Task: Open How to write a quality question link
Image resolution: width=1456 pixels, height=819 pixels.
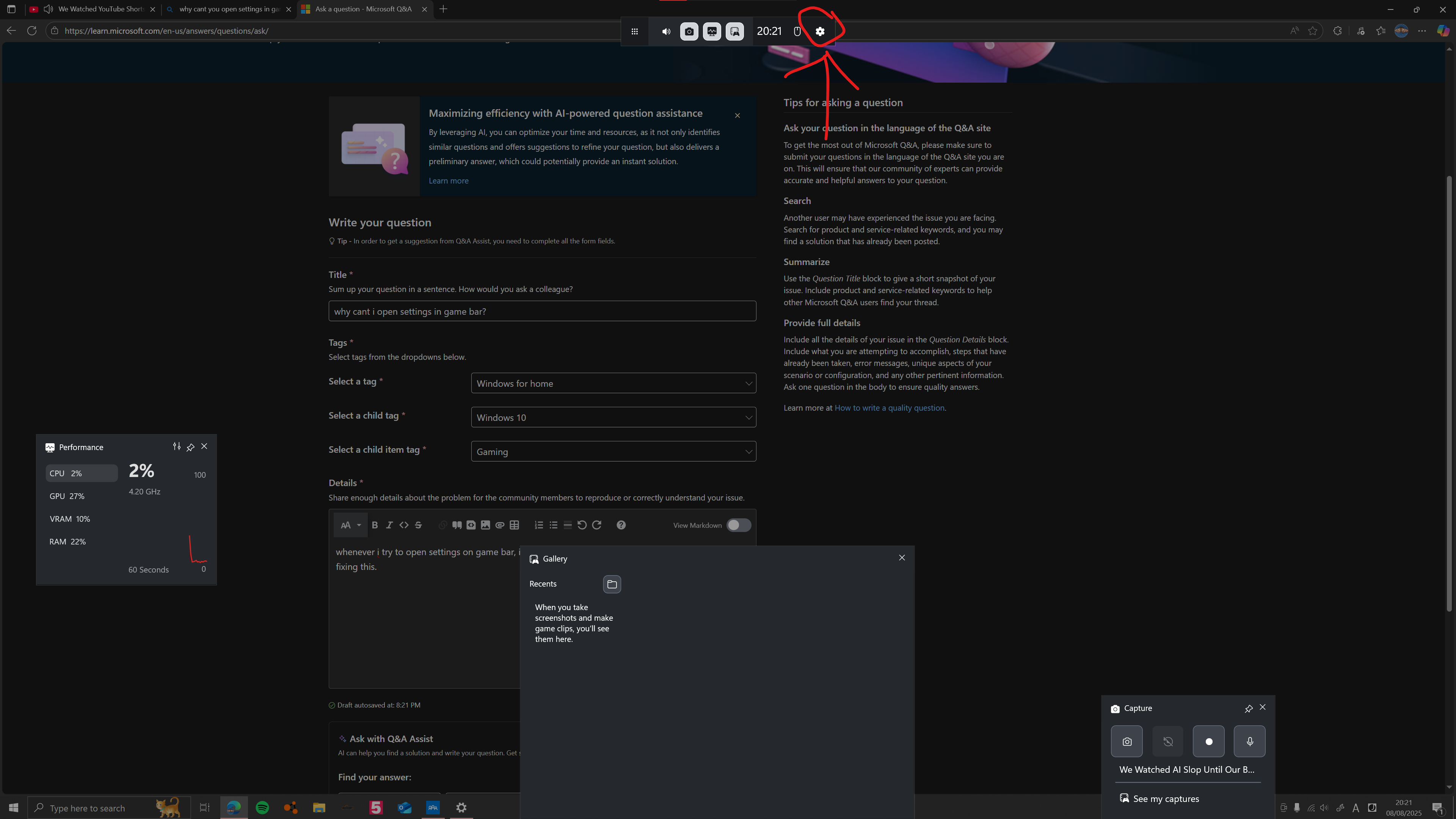Action: (889, 408)
